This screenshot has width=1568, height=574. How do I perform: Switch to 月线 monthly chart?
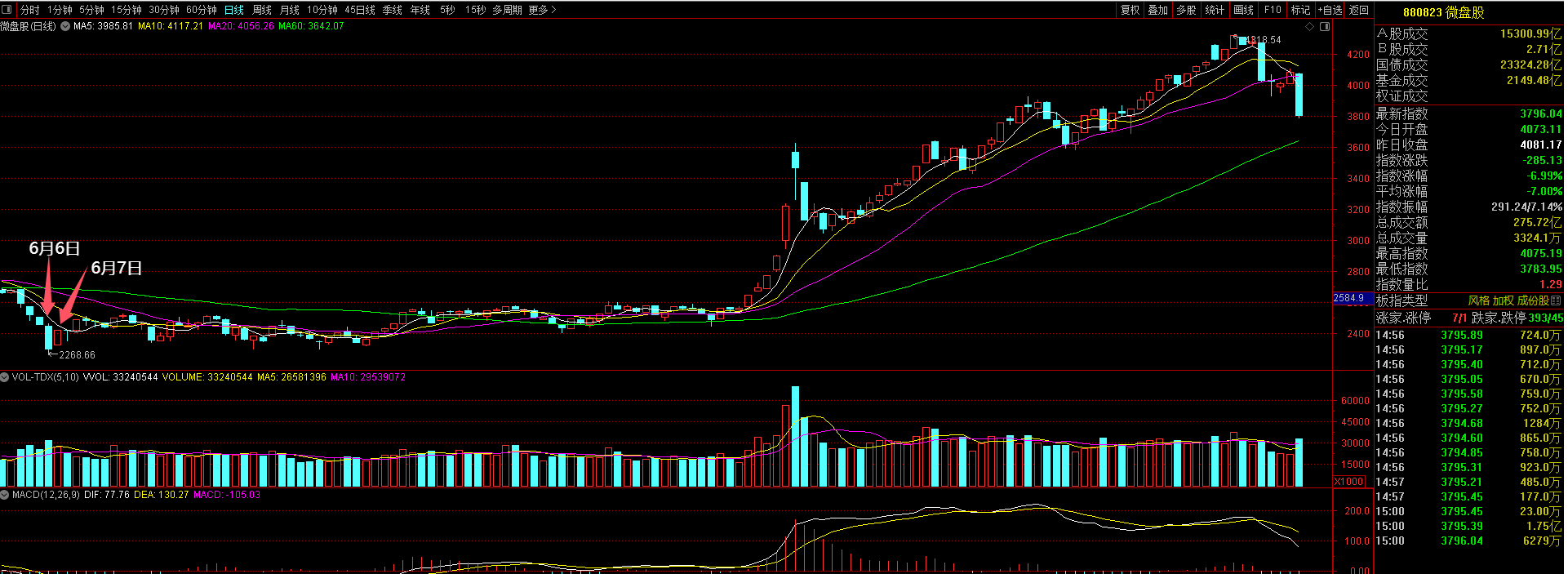tap(290, 10)
